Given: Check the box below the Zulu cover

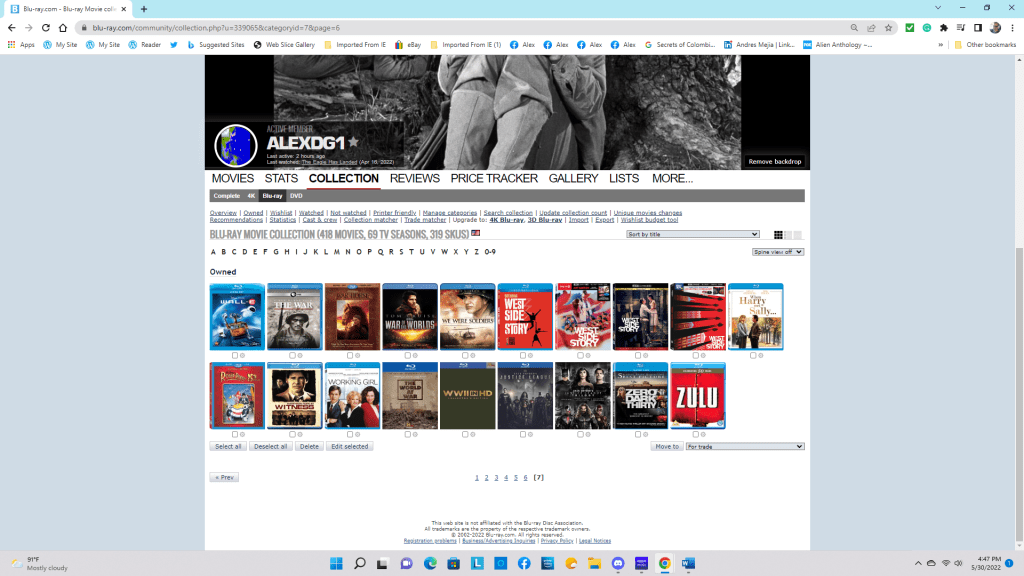Looking at the screenshot, I should coord(695,434).
